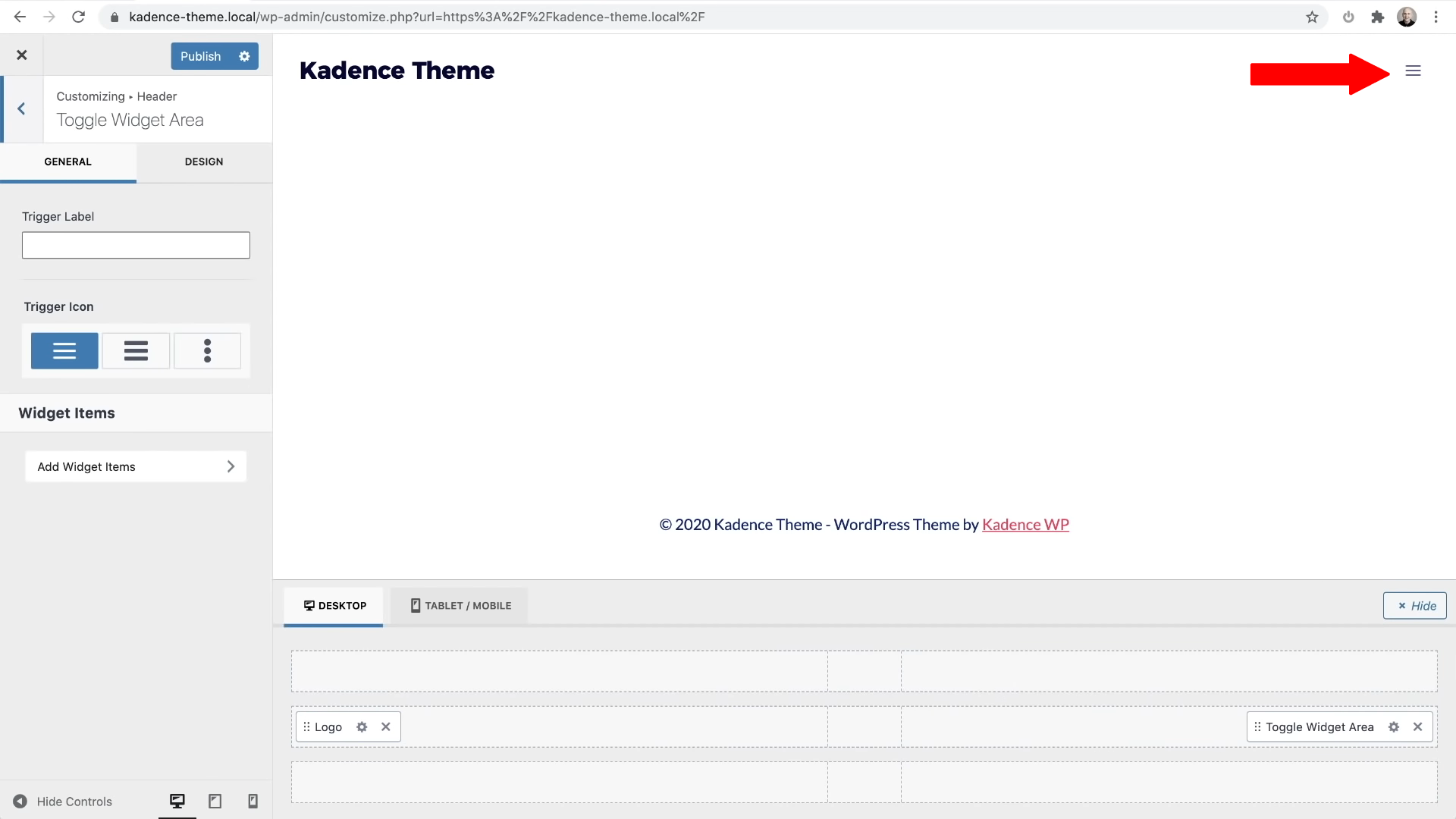
Task: Close the Customizer with X icon
Action: click(22, 55)
